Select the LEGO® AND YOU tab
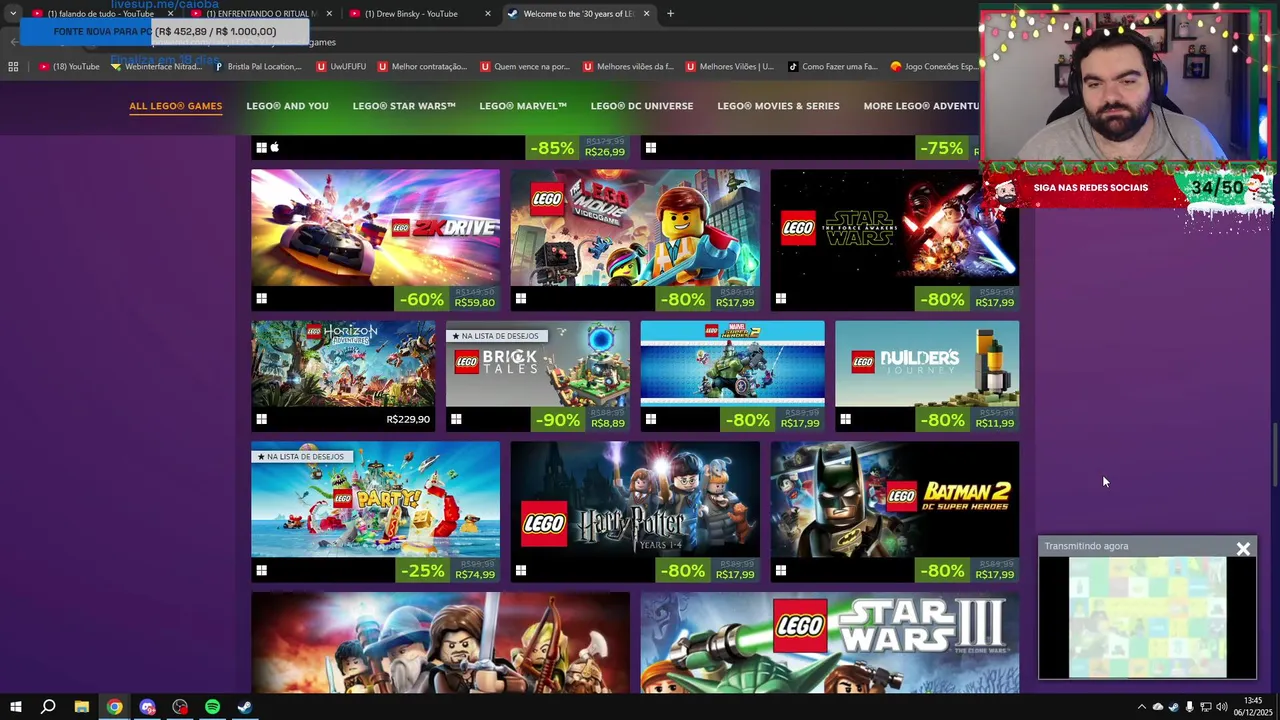The image size is (1280, 720). 287,106
